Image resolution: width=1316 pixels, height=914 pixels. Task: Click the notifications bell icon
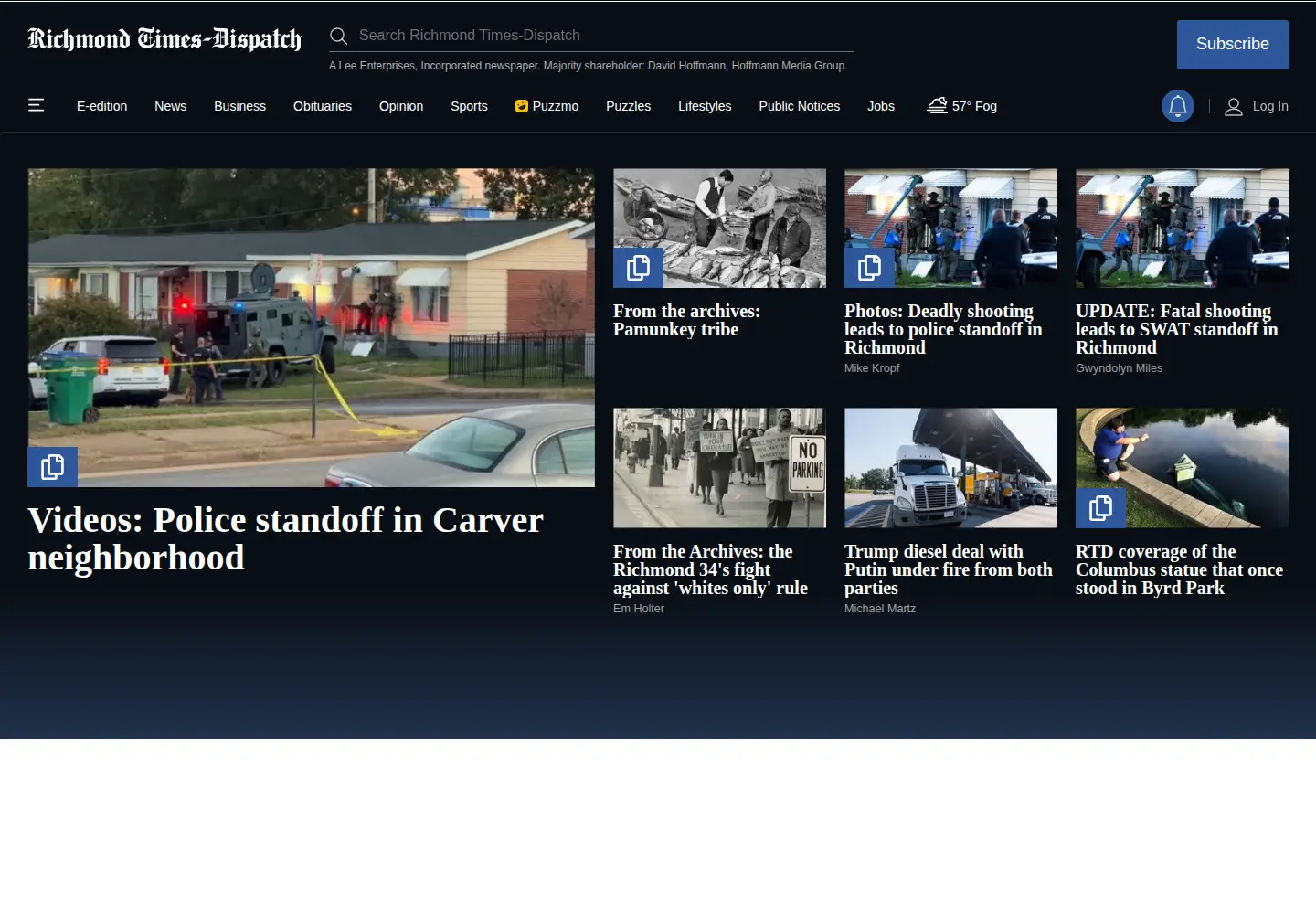click(x=1178, y=106)
